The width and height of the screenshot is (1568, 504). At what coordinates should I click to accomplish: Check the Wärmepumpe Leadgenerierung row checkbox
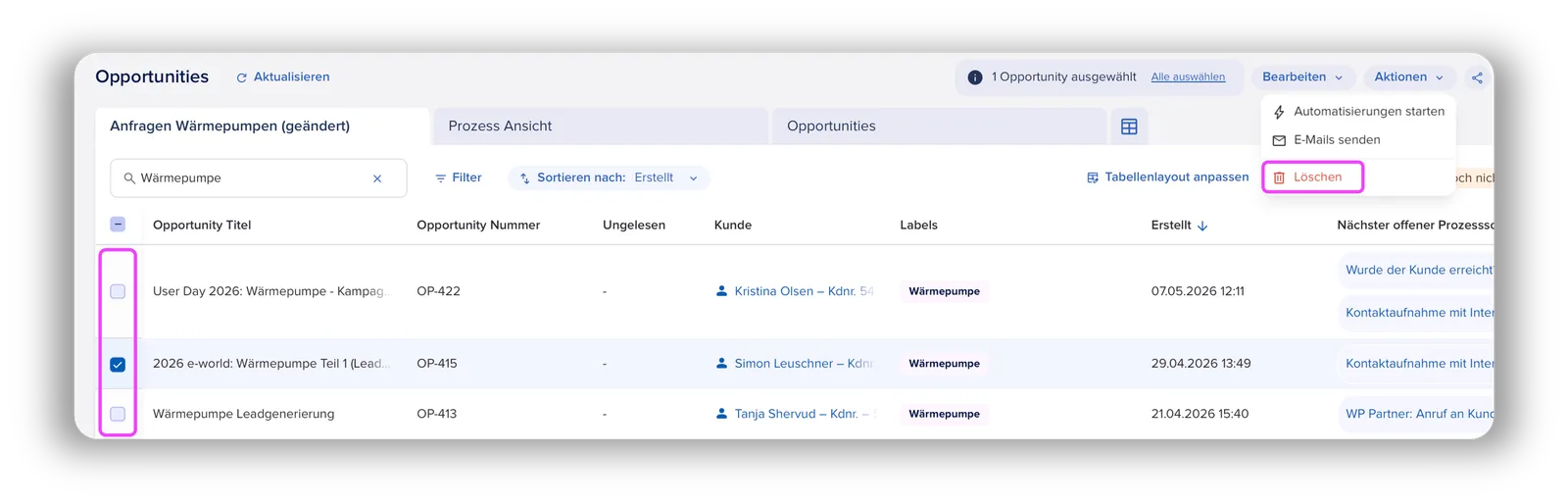click(118, 414)
